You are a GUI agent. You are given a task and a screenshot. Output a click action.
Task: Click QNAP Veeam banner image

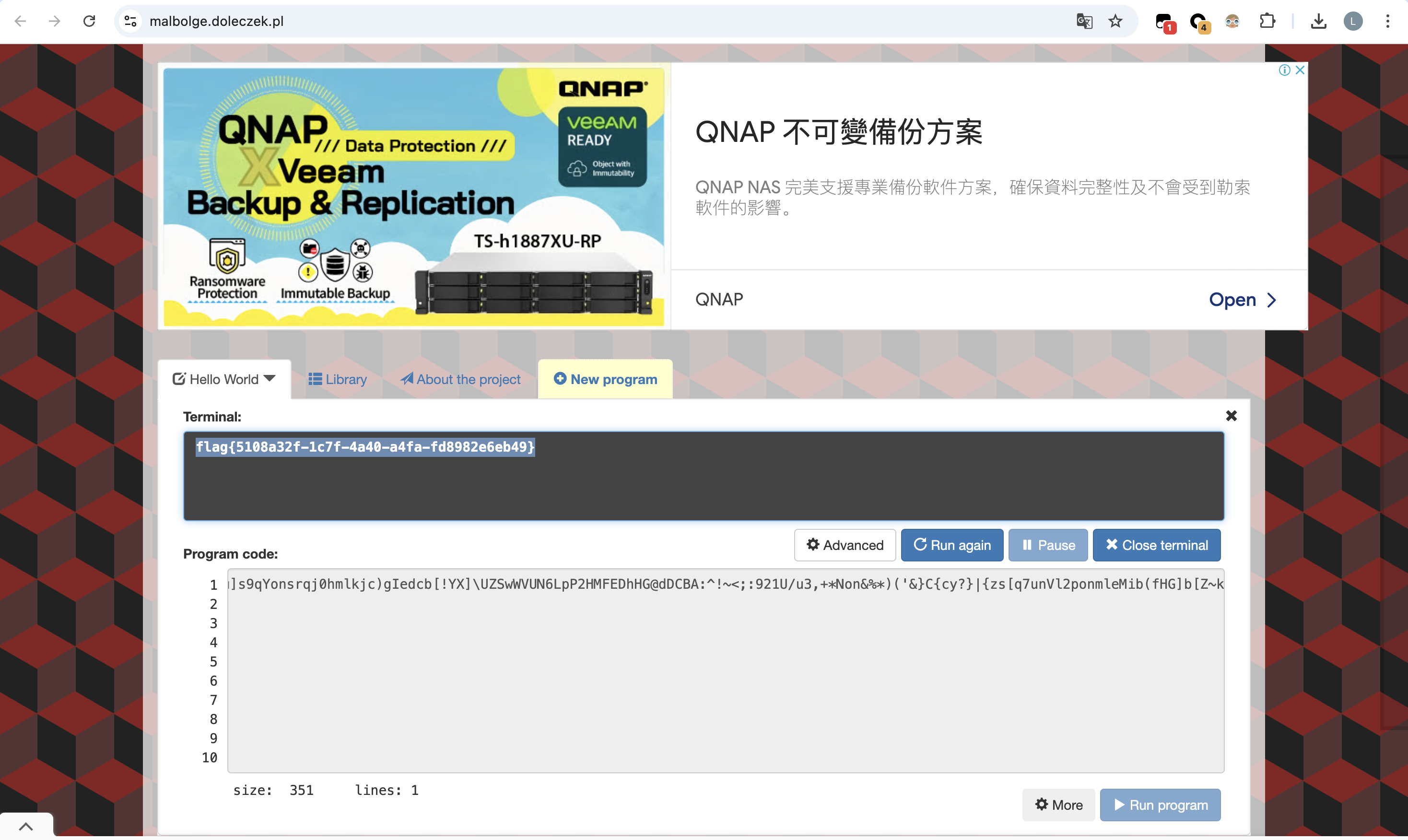point(414,197)
